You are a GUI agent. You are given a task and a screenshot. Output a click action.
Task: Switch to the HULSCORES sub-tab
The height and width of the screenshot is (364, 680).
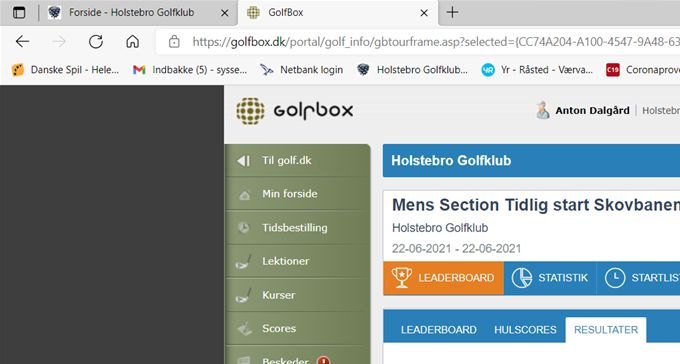(x=525, y=330)
